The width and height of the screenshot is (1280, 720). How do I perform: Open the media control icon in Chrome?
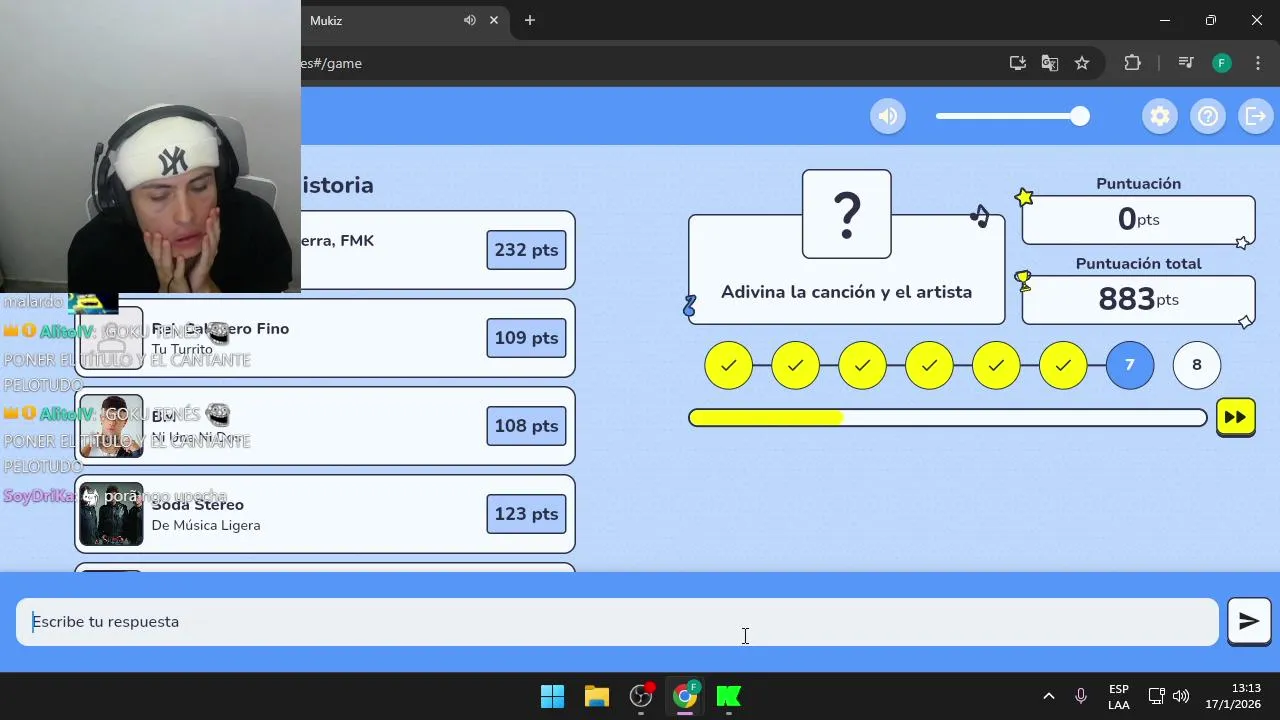pyautogui.click(x=1186, y=63)
